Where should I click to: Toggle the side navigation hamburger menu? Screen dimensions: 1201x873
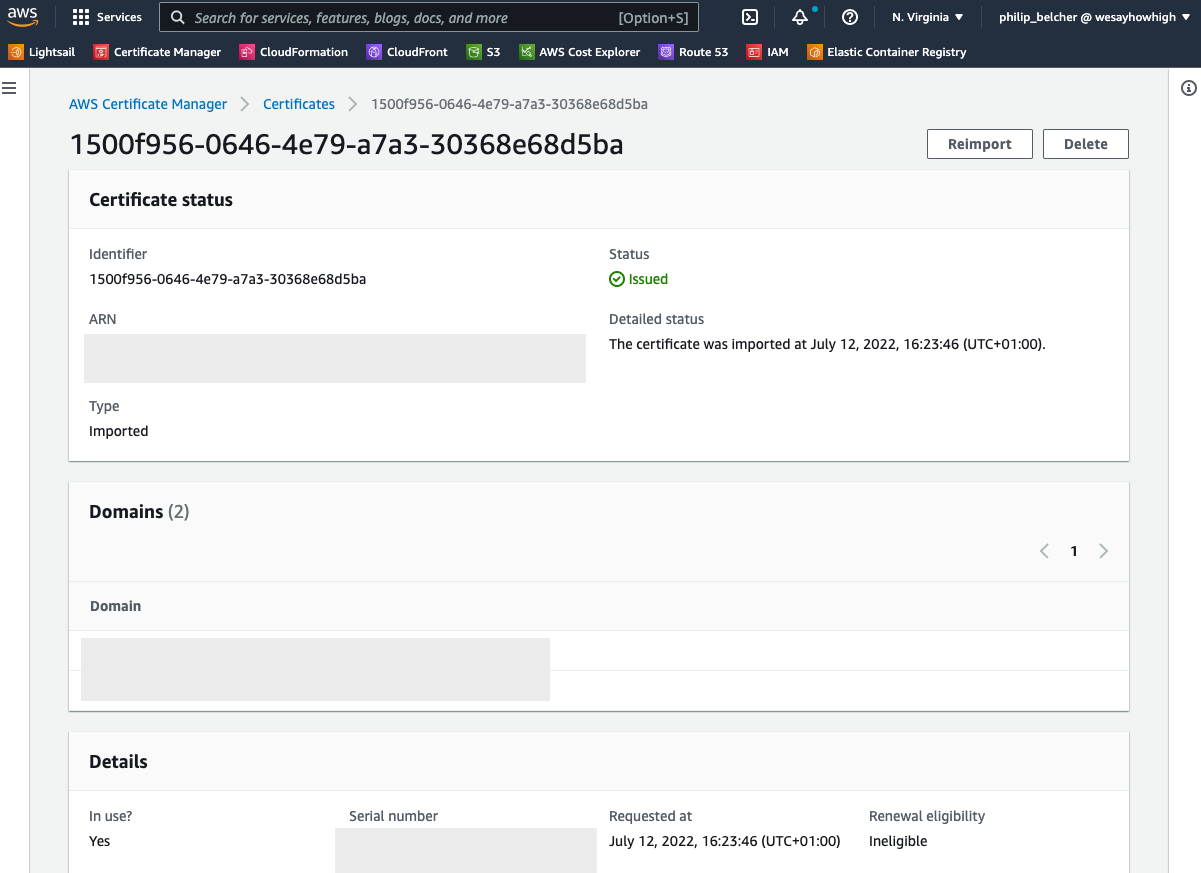[9, 88]
